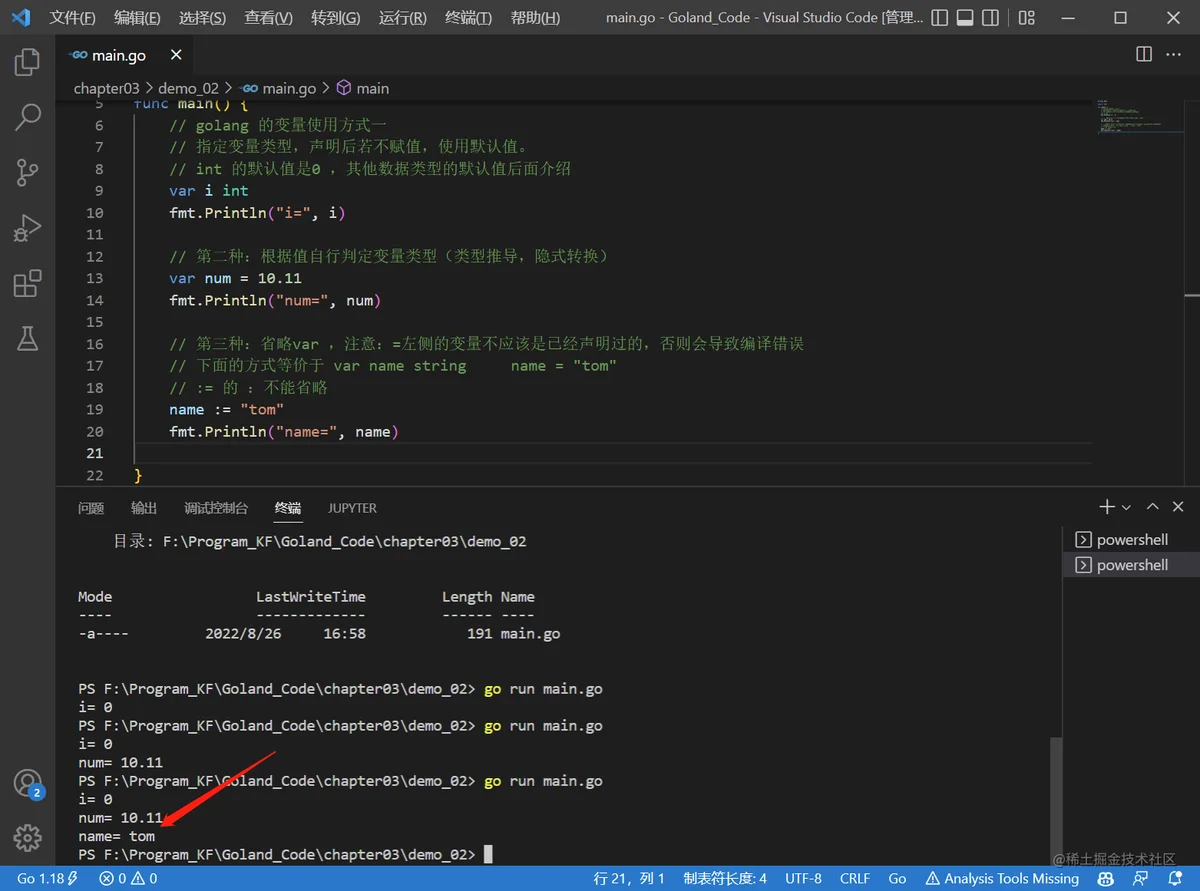The image size is (1200, 891).
Task: Change indentation via 制表符长度: 4
Action: pos(725,878)
